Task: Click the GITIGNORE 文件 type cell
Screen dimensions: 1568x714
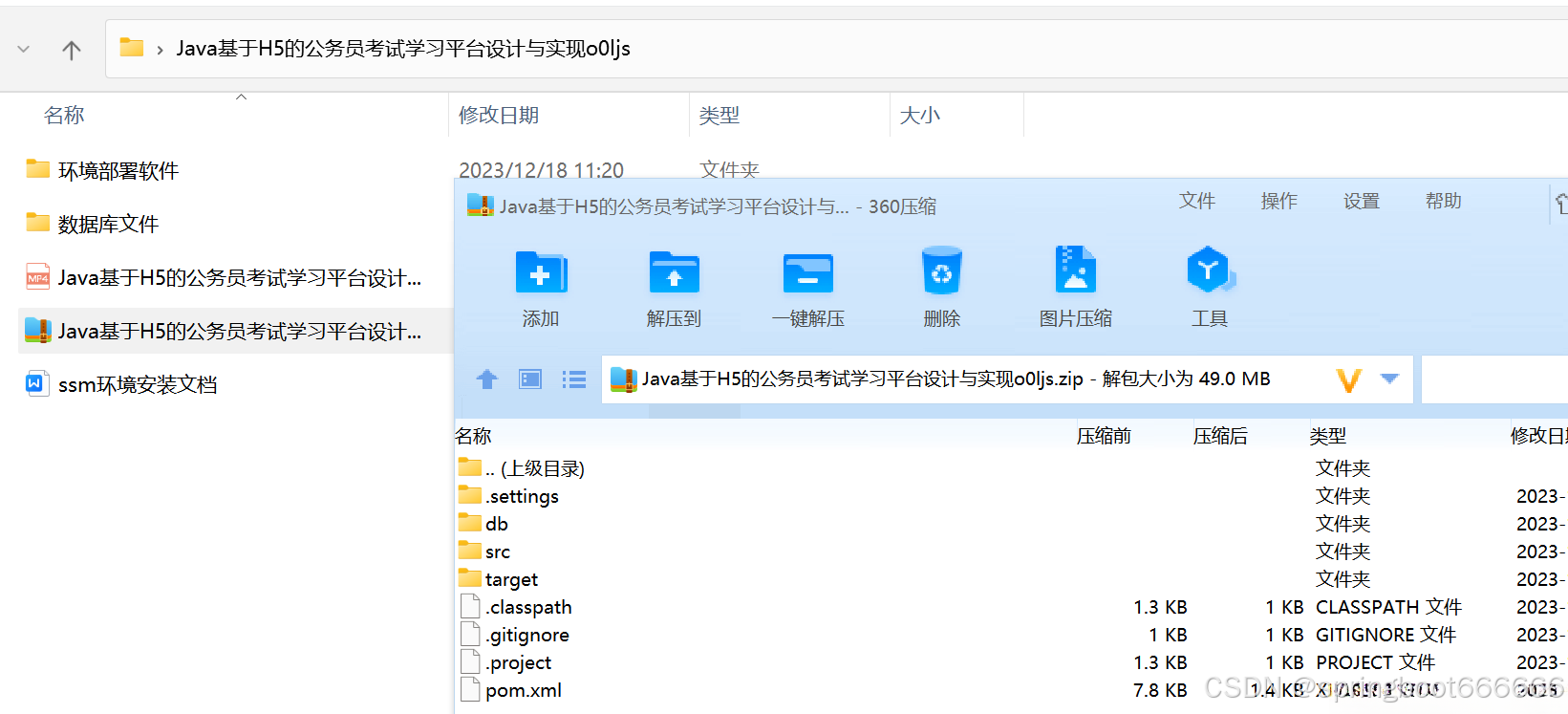Action: click(1385, 635)
